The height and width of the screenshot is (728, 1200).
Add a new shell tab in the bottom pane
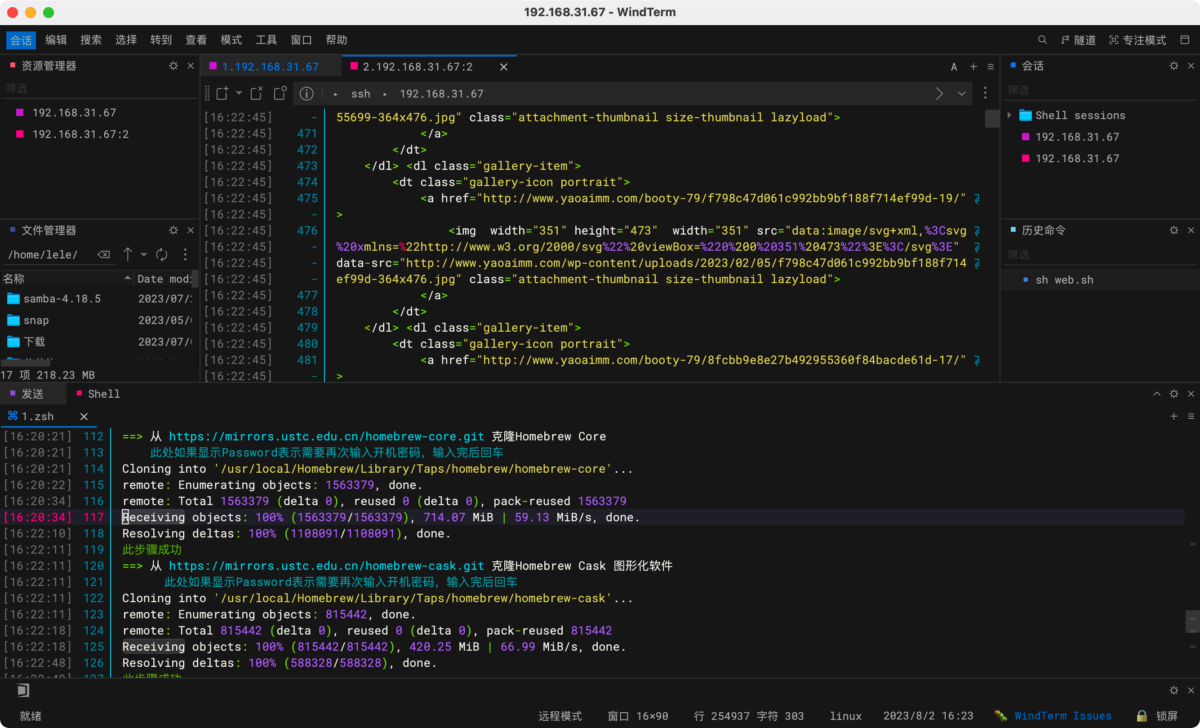1174,416
